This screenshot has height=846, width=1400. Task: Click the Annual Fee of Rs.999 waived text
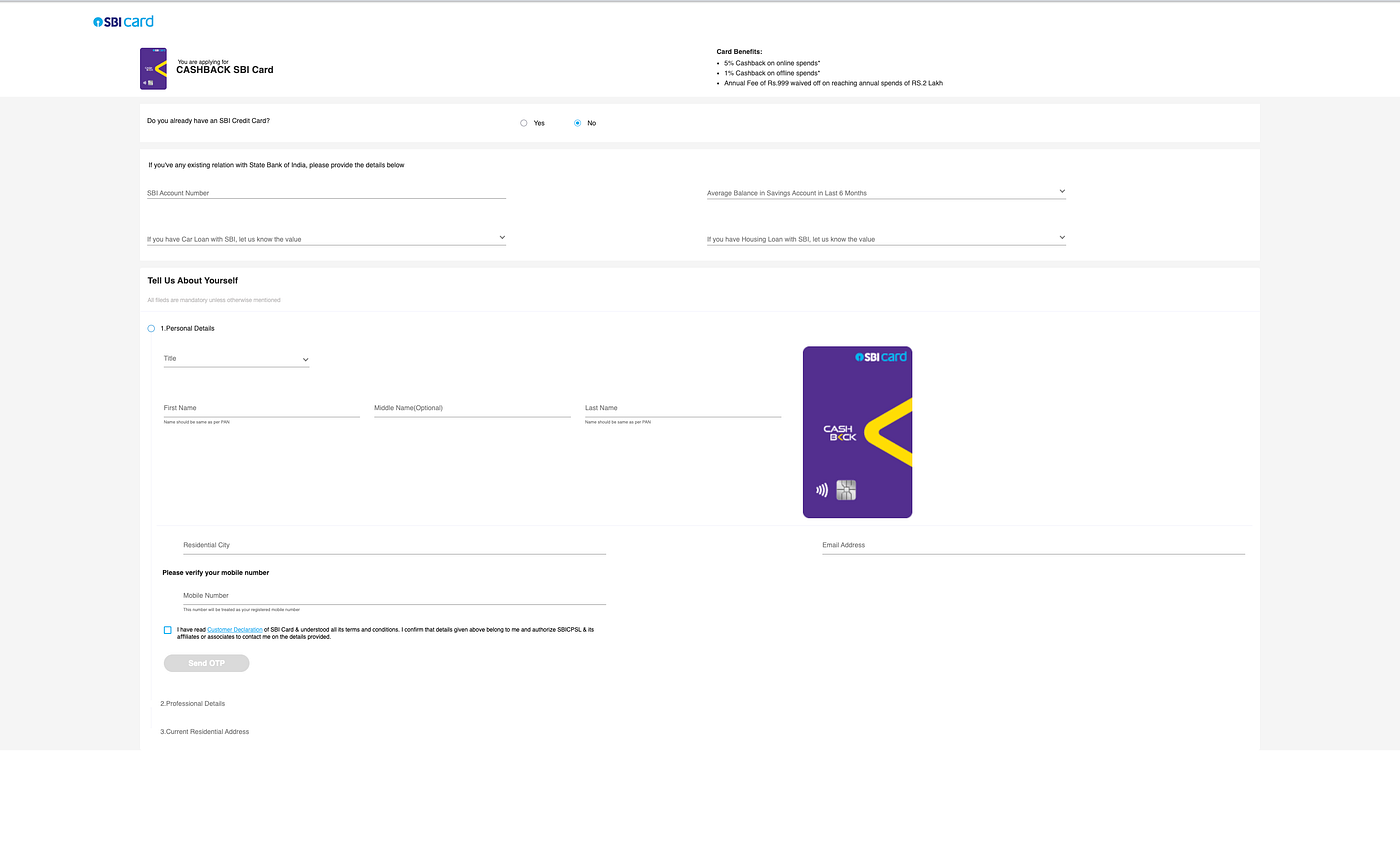click(x=833, y=83)
